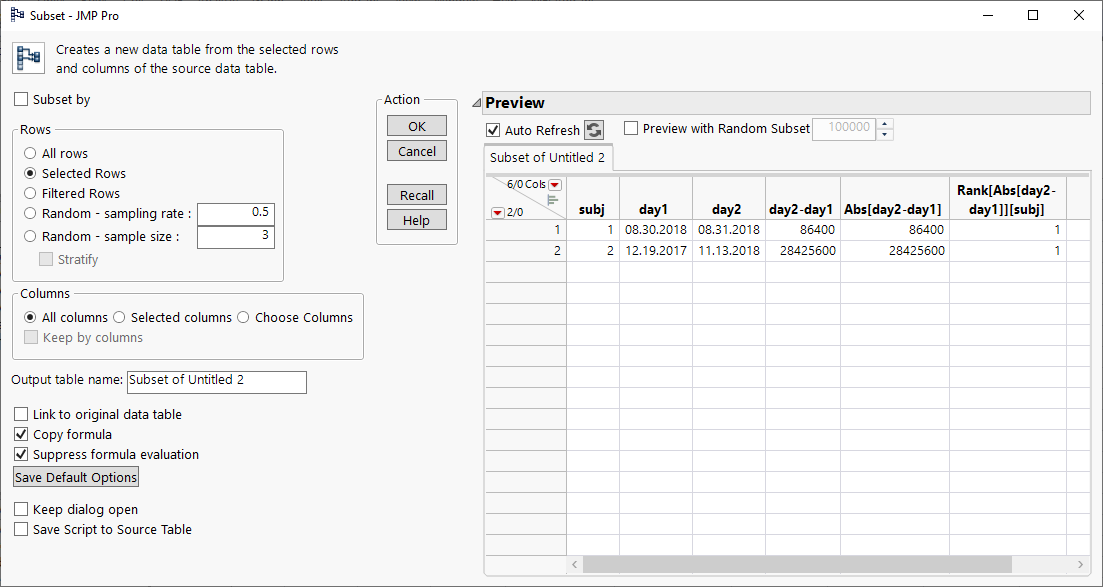Viewport: 1103px width, 587px height.
Task: Click the Subset icon beside the dialog description
Action: point(28,58)
